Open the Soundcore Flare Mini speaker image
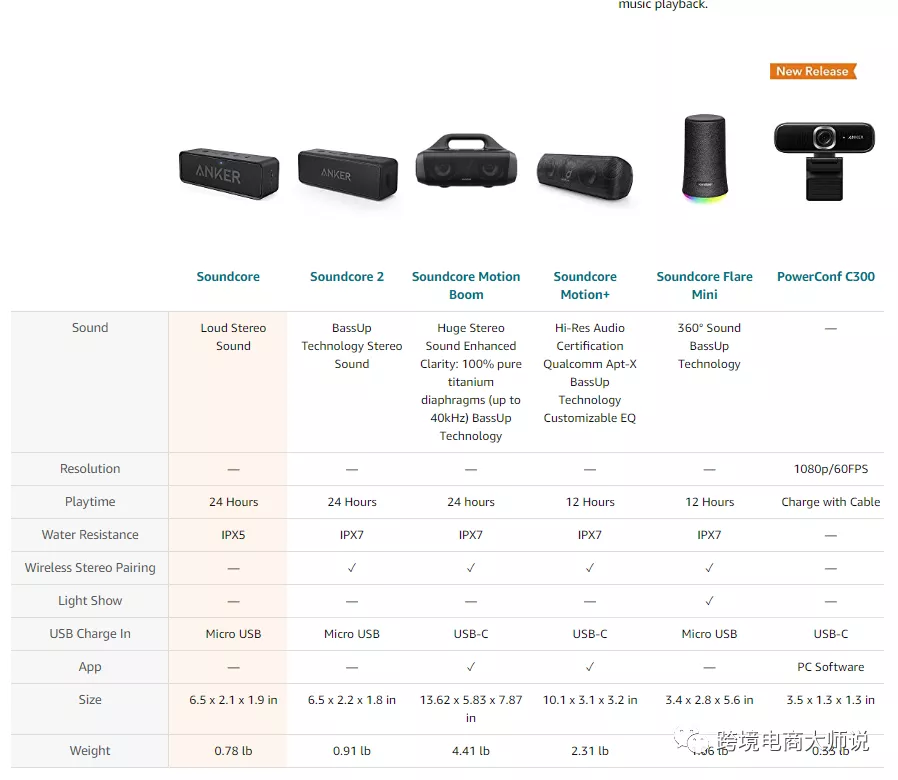This screenshot has width=898, height=780. [x=704, y=158]
